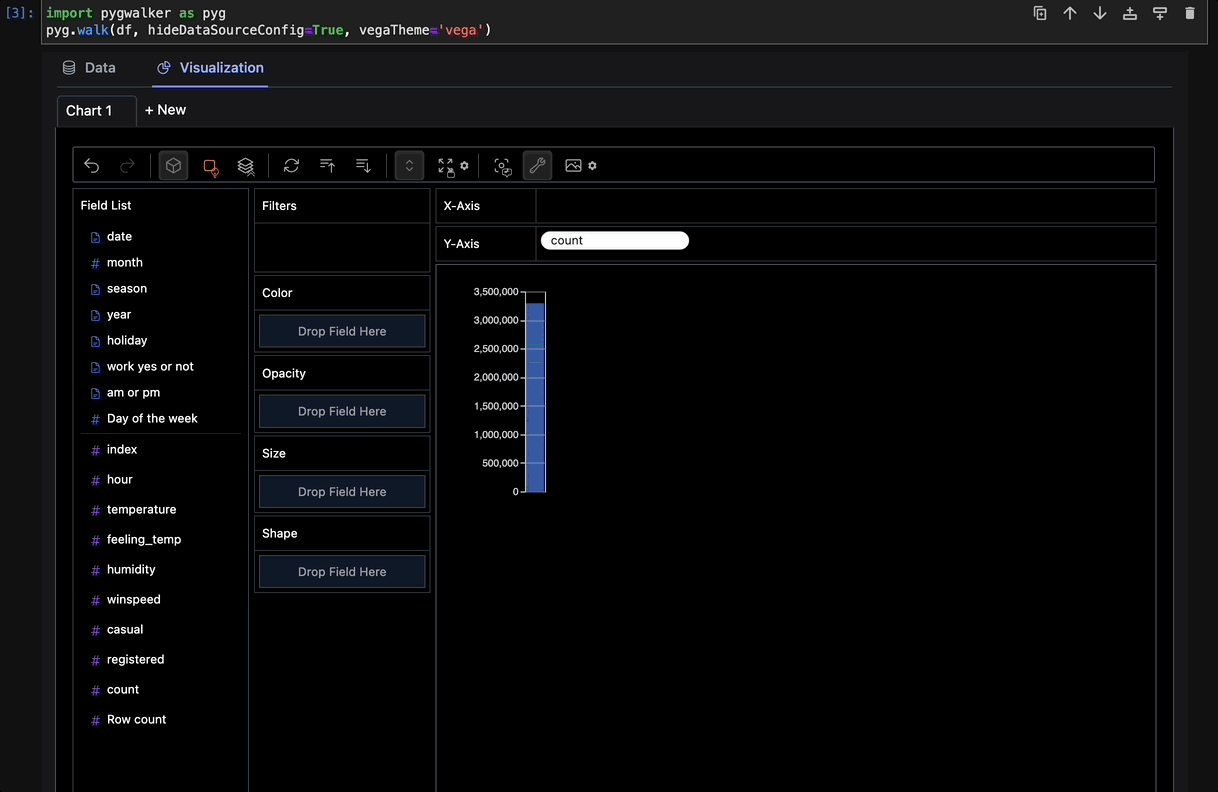Select the Visualization tab
Screen dimensions: 1218x792
coord(211,68)
